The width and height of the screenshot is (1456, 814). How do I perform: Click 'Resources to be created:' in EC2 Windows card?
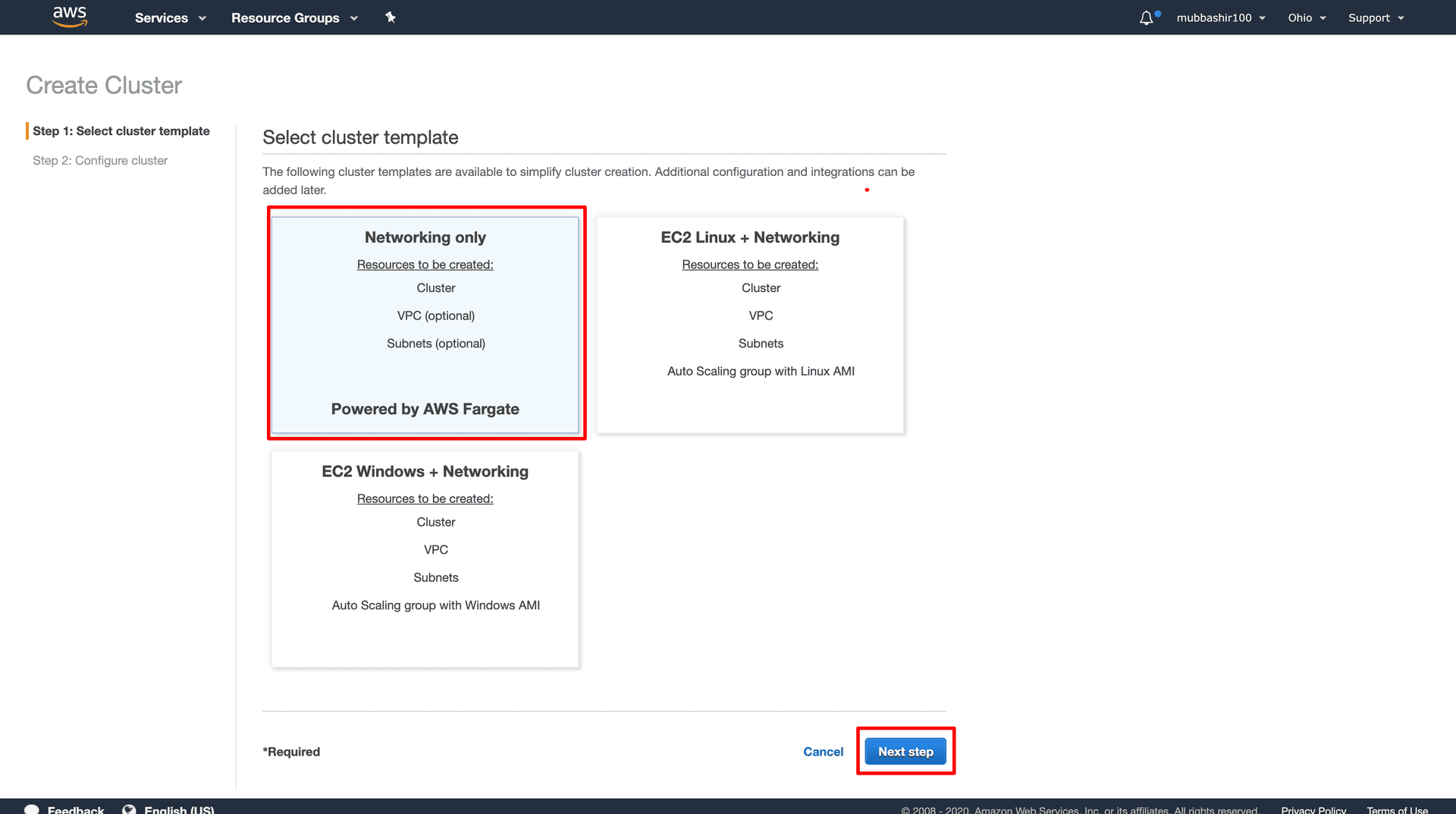tap(425, 498)
